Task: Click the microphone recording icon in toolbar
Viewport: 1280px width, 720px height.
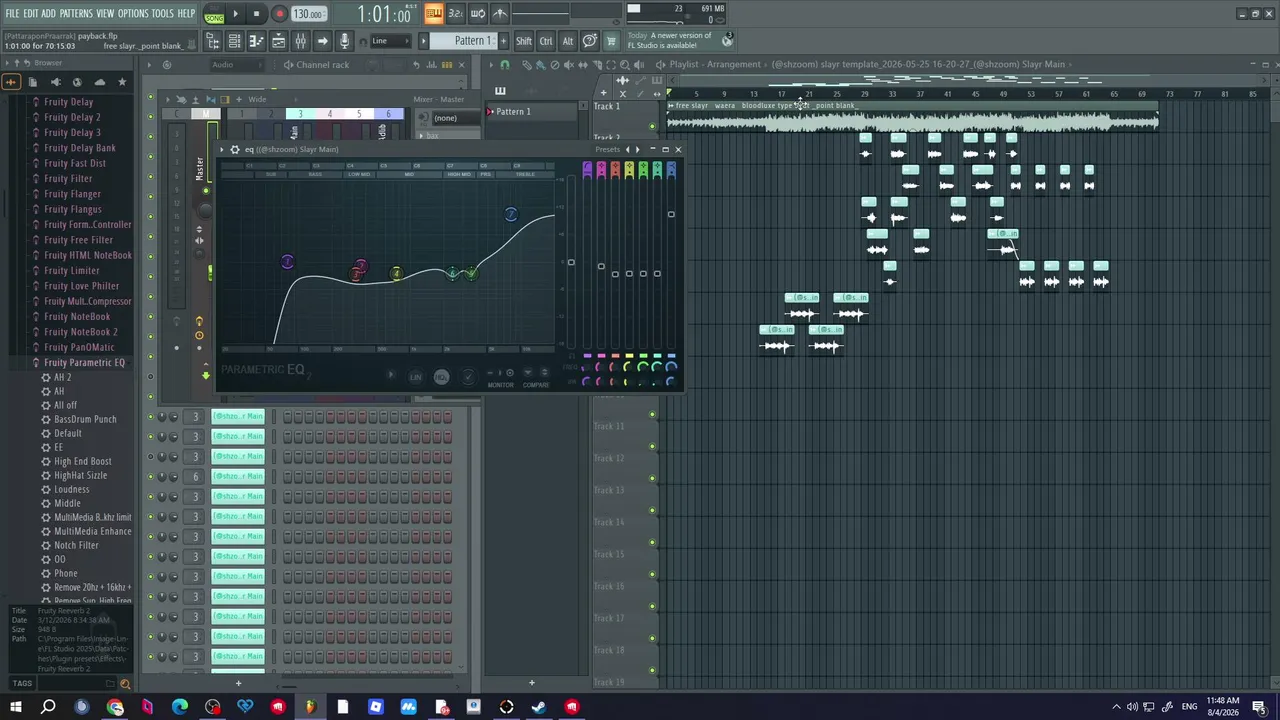Action: pos(344,41)
